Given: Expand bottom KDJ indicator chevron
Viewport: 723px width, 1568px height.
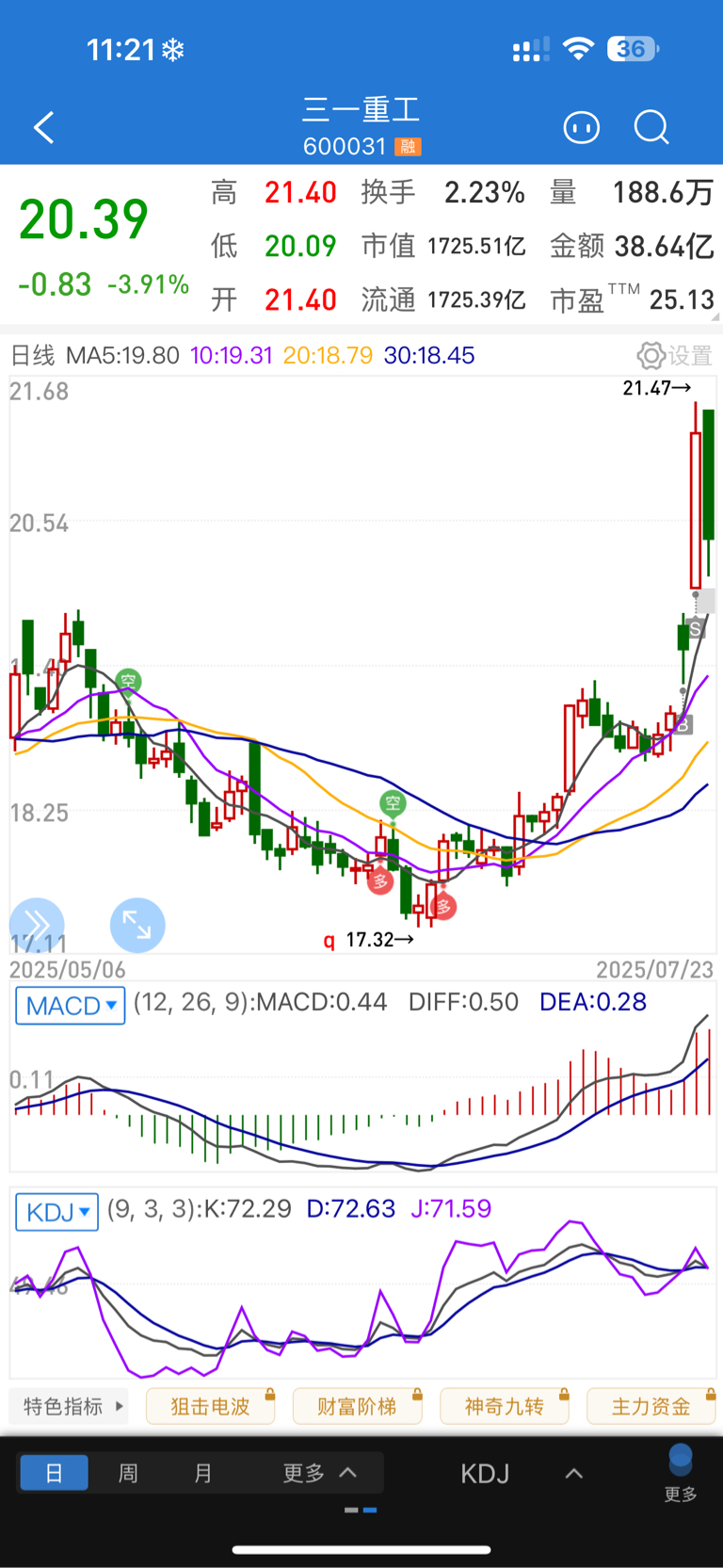Looking at the screenshot, I should tap(573, 1474).
